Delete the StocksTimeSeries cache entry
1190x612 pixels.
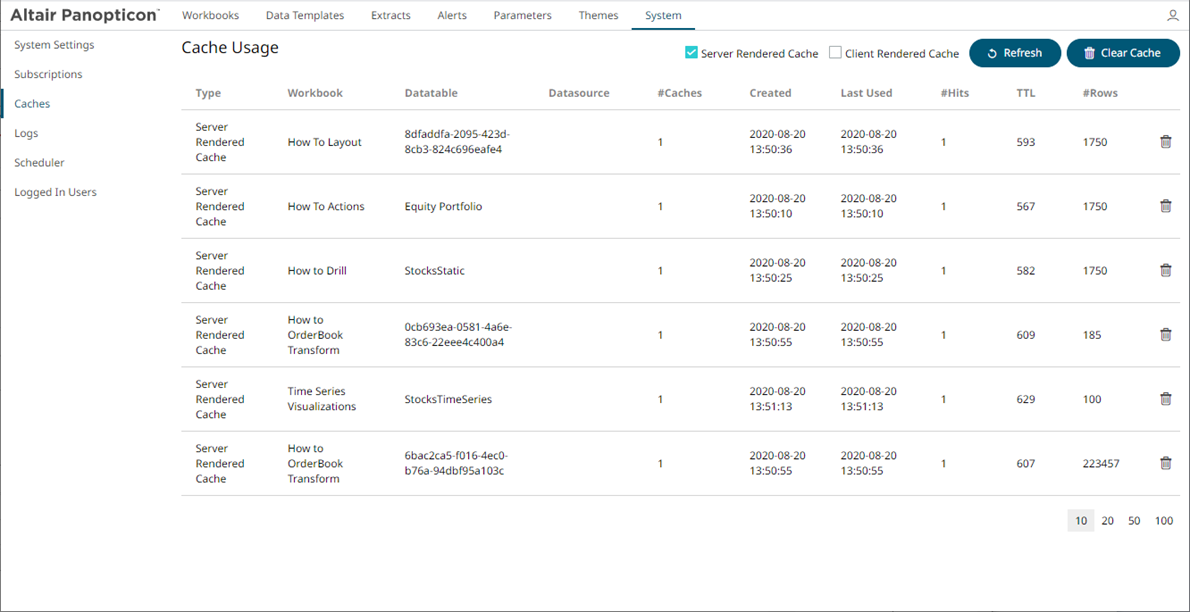coord(1165,399)
